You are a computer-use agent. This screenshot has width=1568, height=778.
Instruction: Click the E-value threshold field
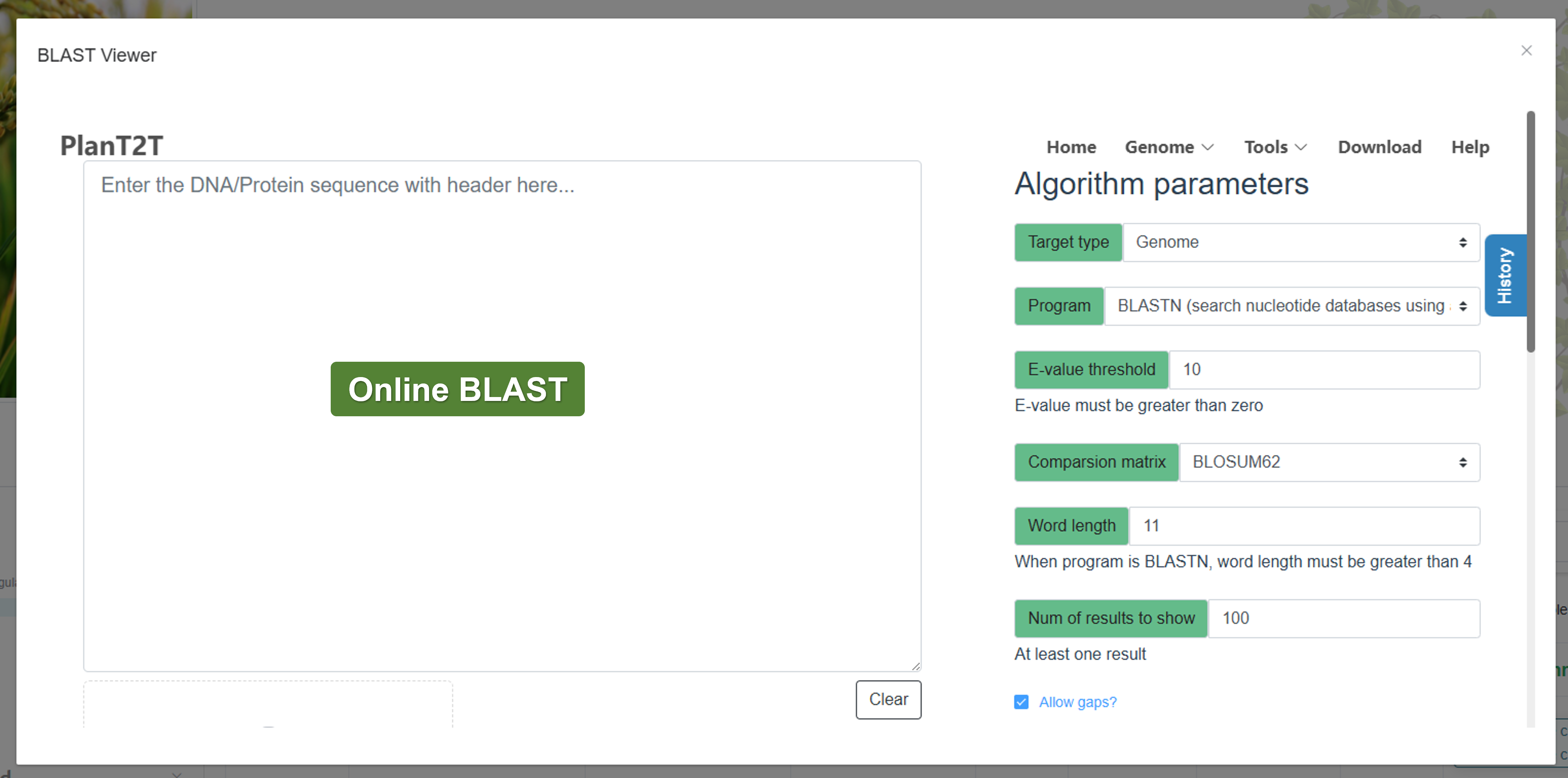tap(1324, 370)
